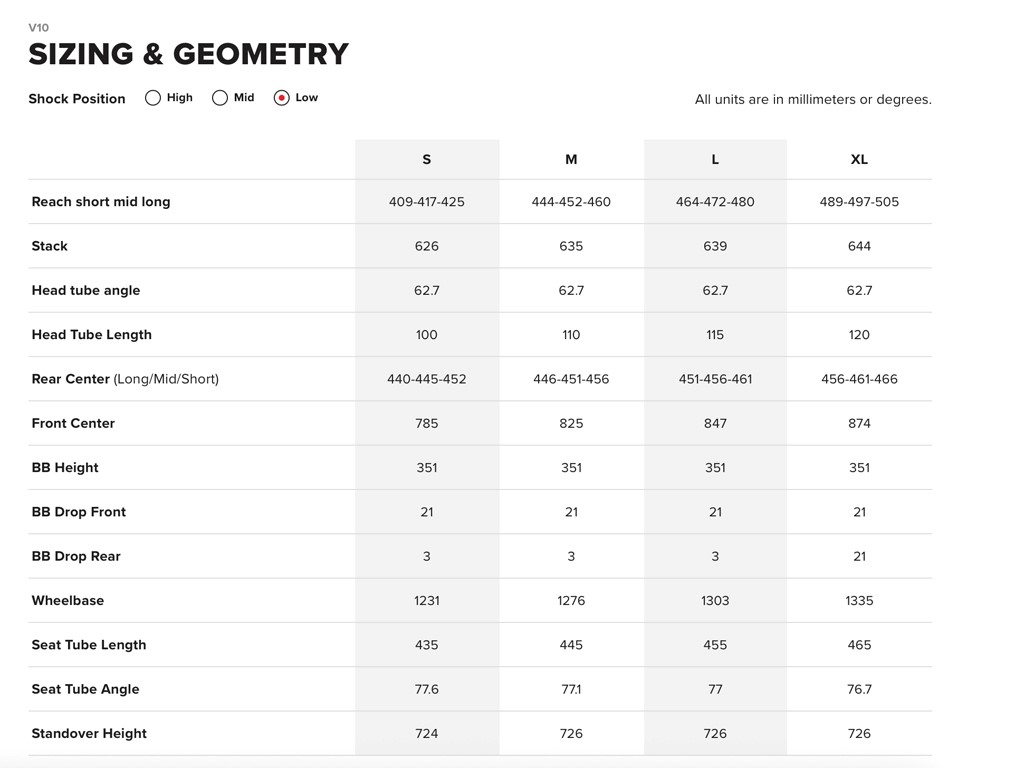Viewport: 1024px width, 768px height.
Task: Click the Shock Position label
Action: point(77,99)
